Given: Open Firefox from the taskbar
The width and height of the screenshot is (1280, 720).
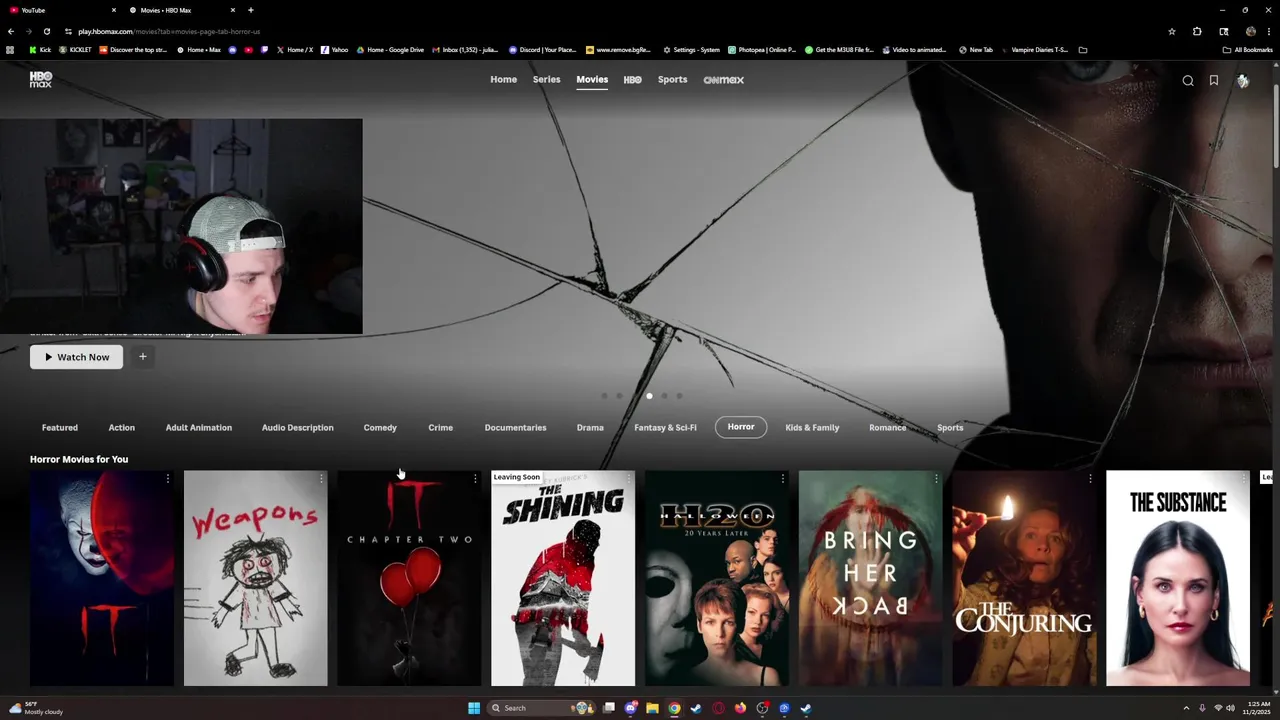Looking at the screenshot, I should (740, 708).
